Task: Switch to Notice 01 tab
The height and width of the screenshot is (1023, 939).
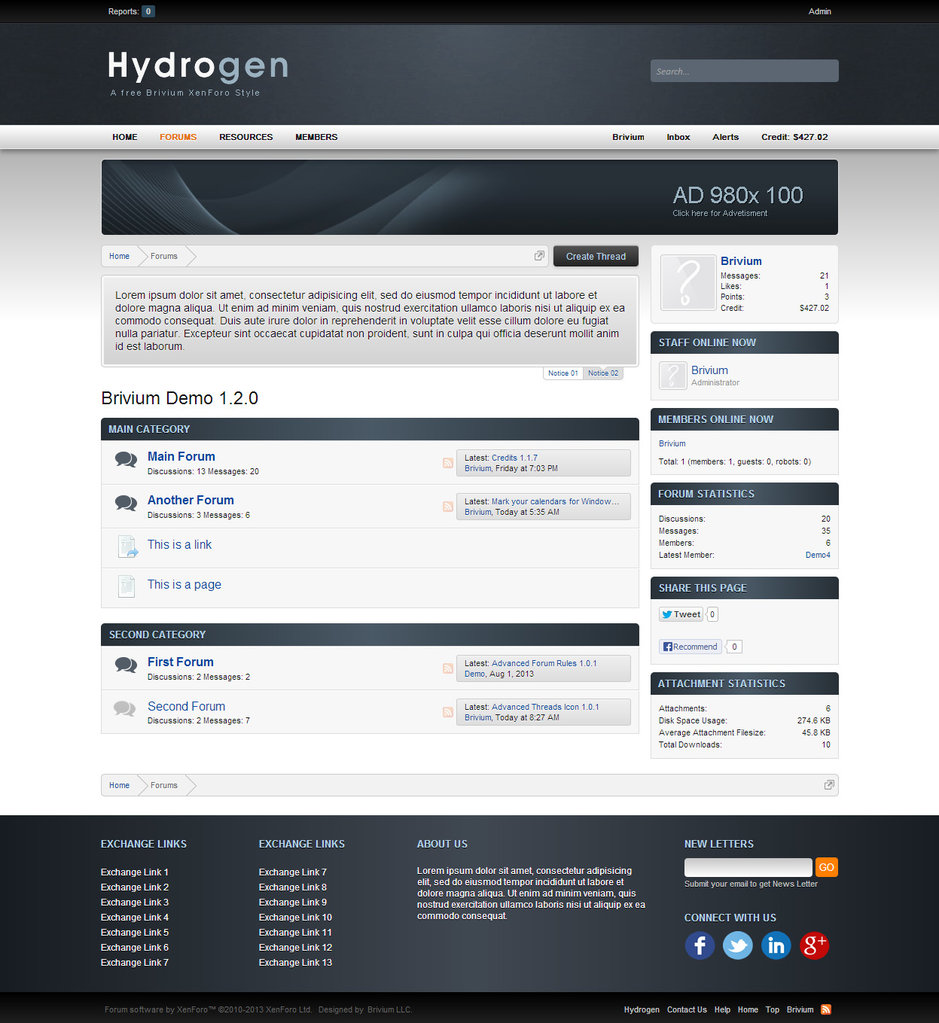Action: [563, 373]
